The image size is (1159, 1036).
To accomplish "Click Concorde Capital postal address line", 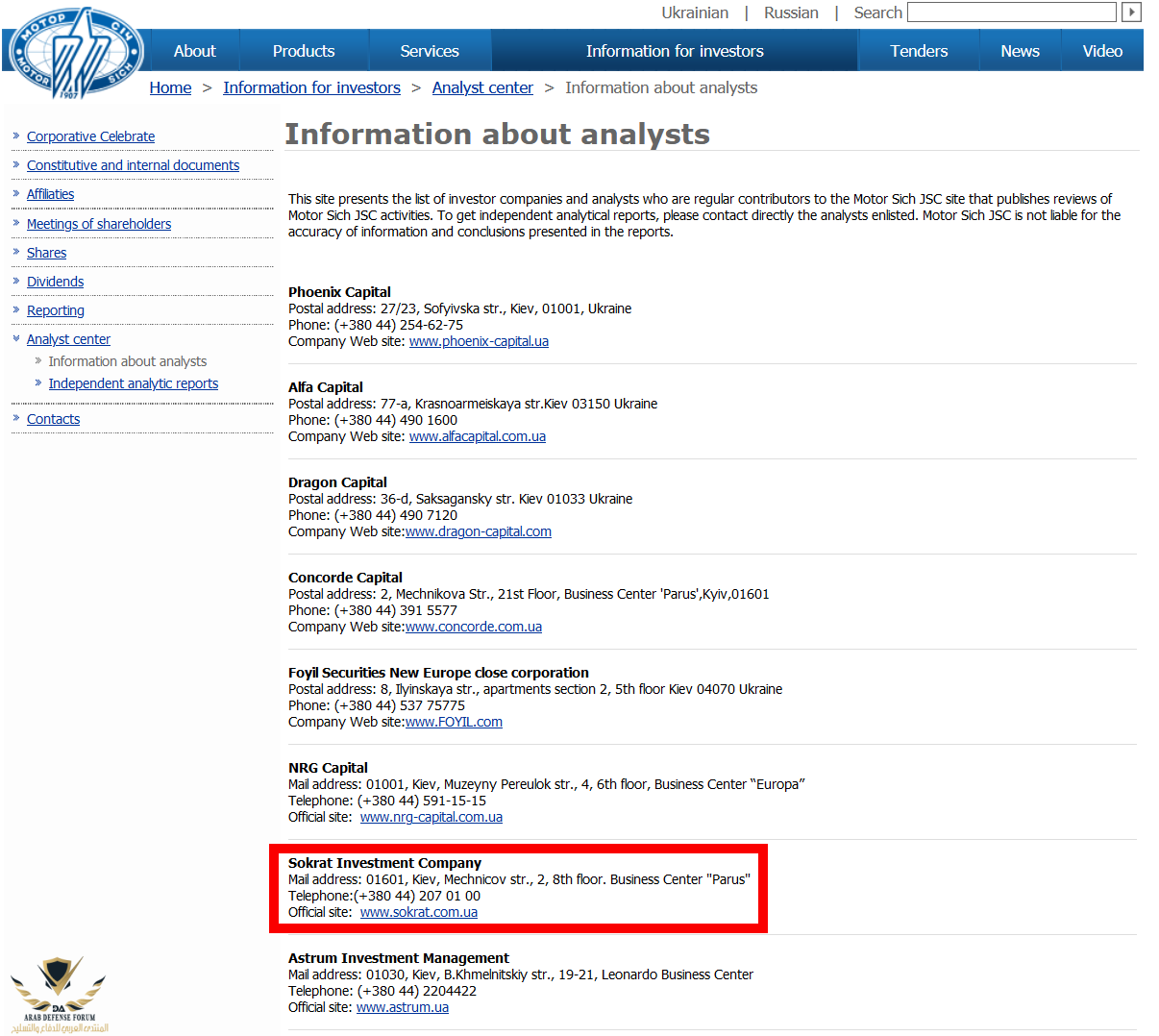I will [x=529, y=594].
